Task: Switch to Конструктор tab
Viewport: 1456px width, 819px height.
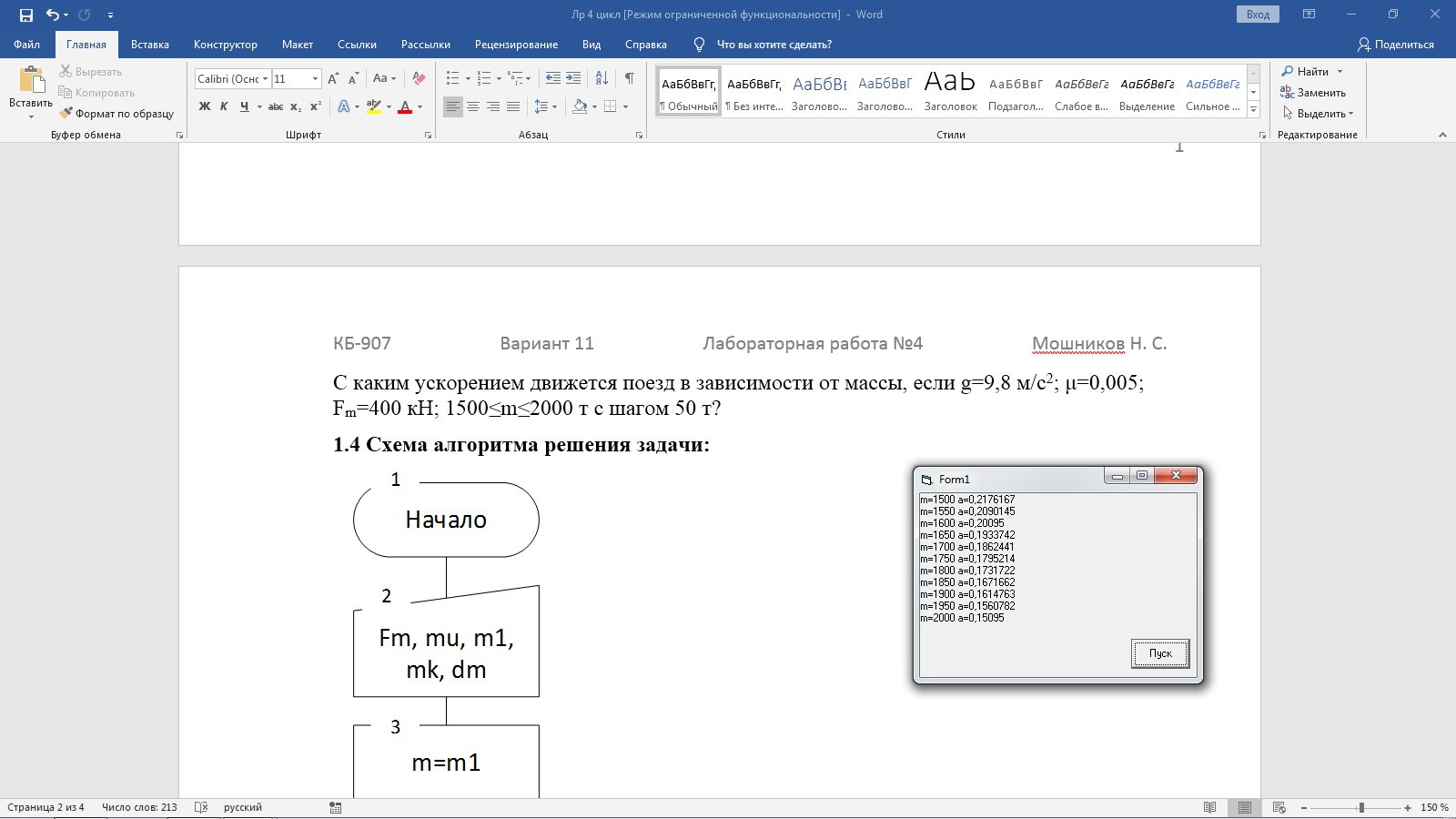Action: coord(226,45)
